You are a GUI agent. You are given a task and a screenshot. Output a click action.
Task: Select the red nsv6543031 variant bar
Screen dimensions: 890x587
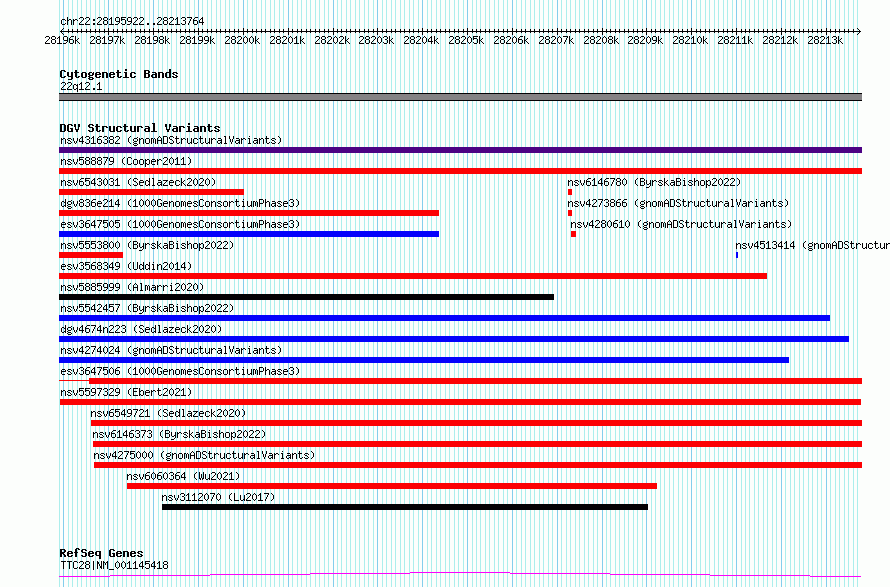(x=152, y=192)
